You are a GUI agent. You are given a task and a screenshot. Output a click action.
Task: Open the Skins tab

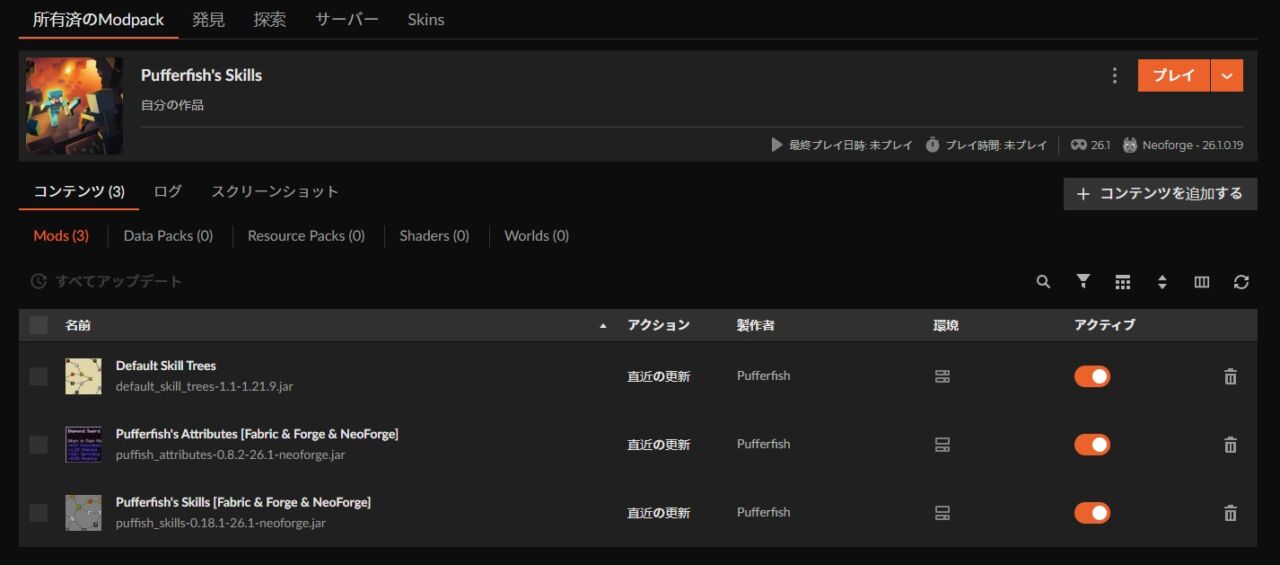tap(426, 19)
